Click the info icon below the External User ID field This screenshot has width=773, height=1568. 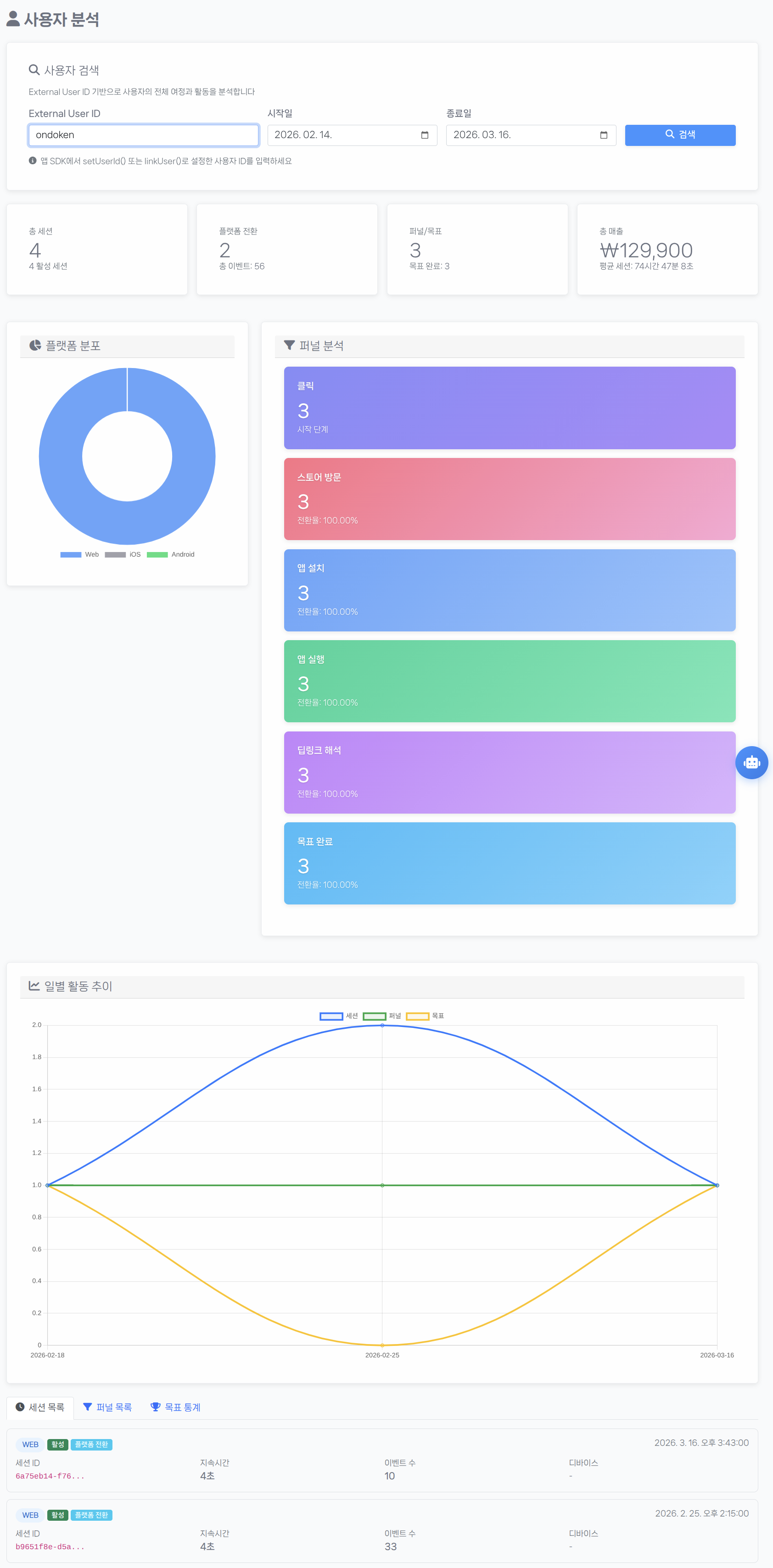32,161
